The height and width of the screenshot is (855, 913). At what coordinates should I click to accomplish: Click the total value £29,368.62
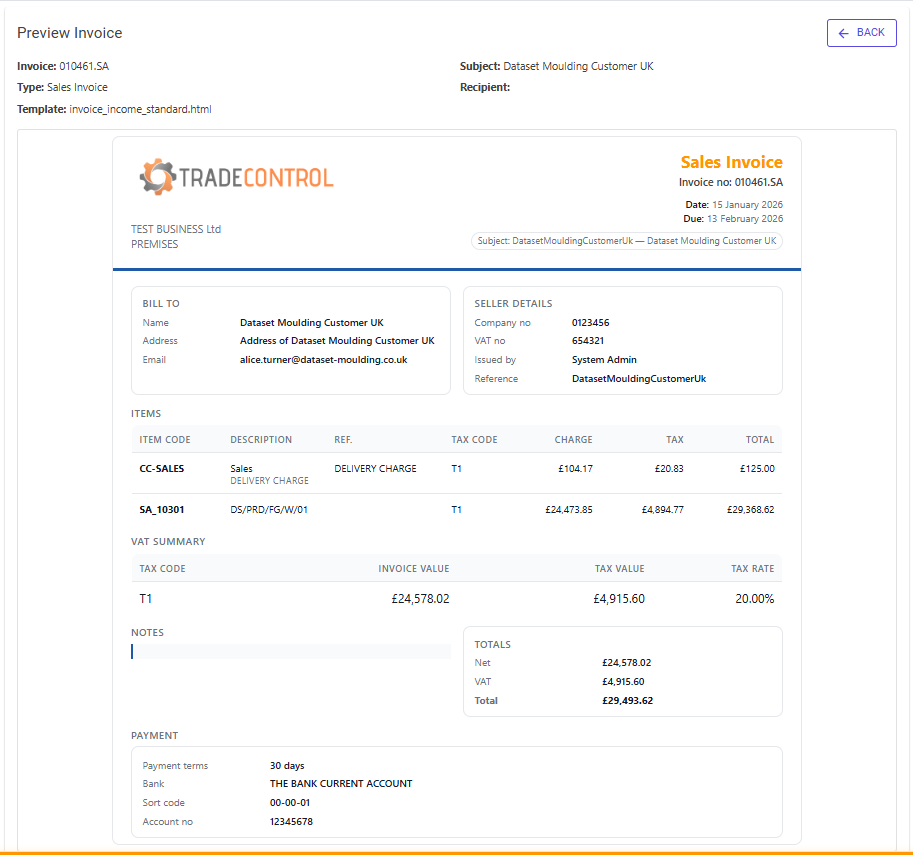tap(751, 510)
